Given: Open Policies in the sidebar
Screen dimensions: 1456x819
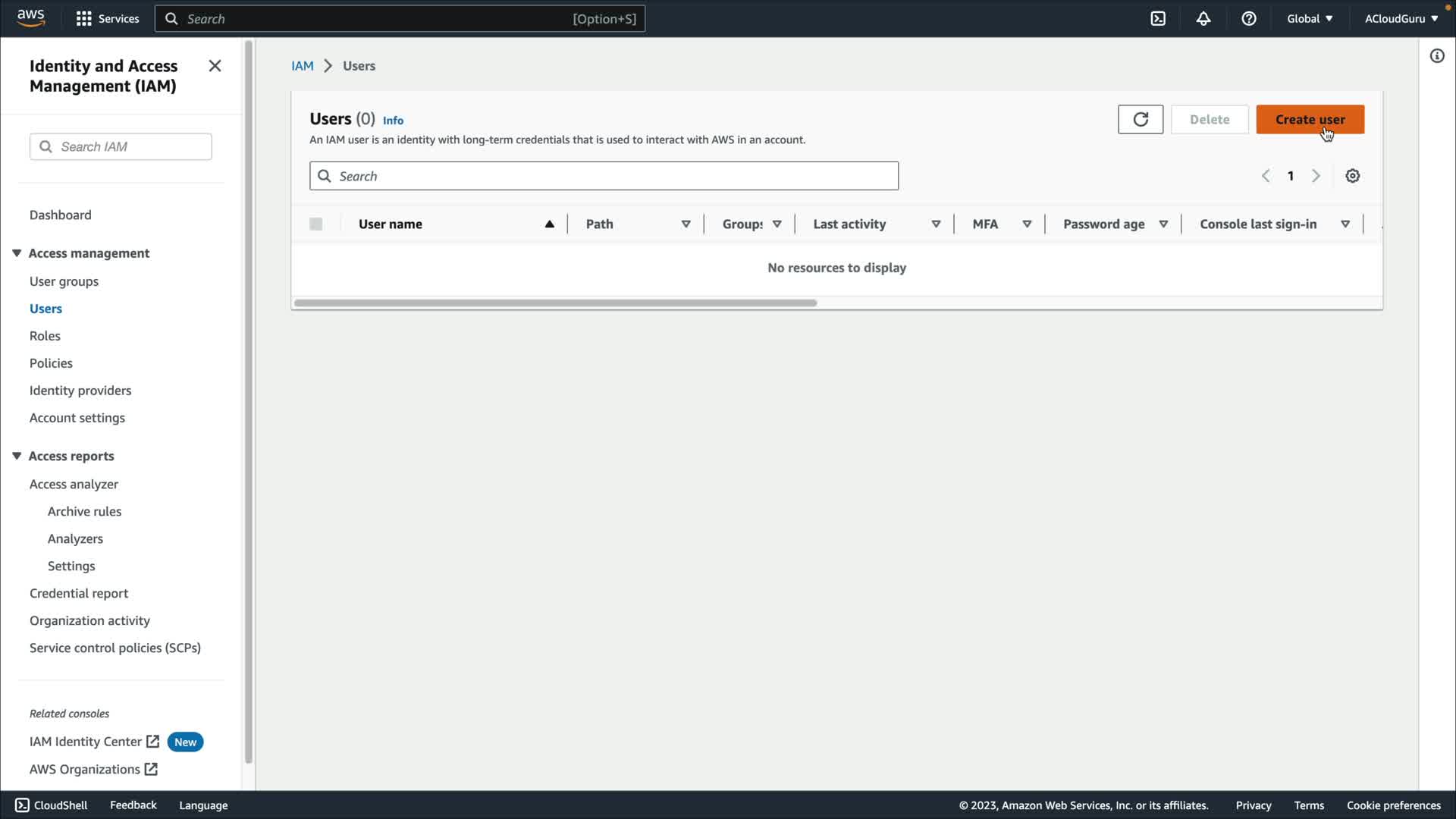Looking at the screenshot, I should pyautogui.click(x=51, y=363).
